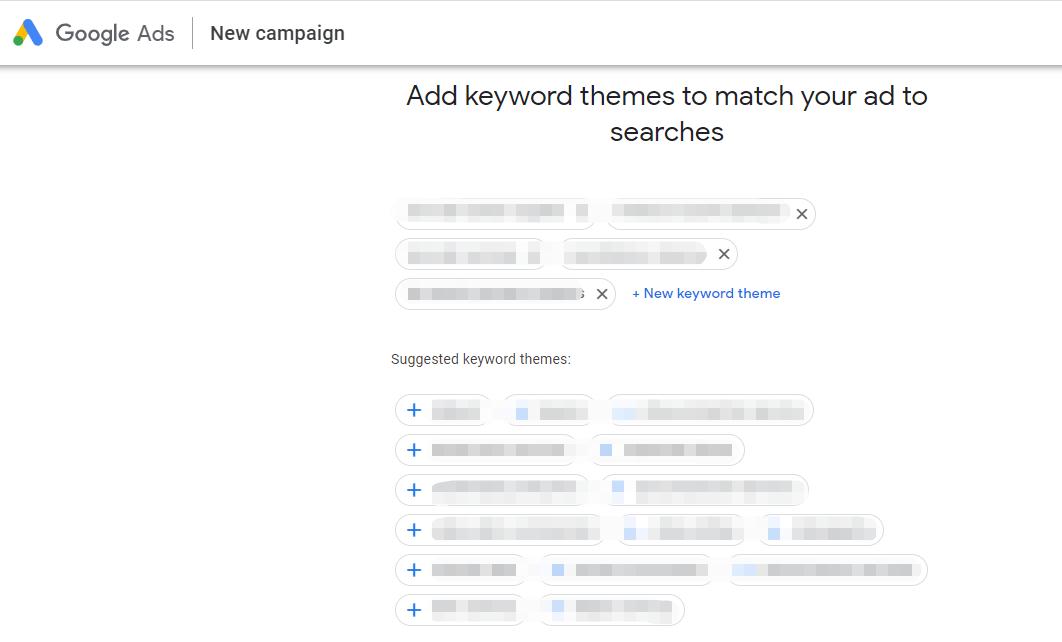1062x642 pixels.
Task: Add second suggested theme in the sixth row
Action: click(558, 610)
